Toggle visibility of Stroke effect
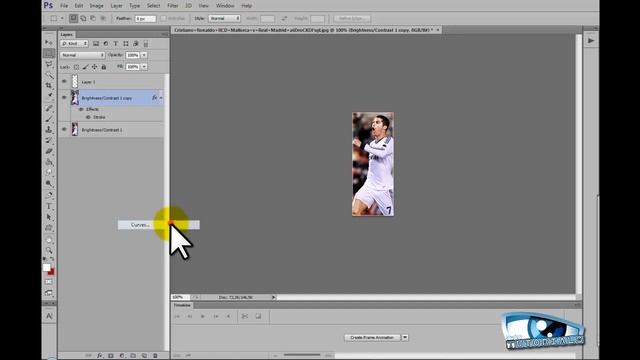640x360 pixels. (x=88, y=117)
